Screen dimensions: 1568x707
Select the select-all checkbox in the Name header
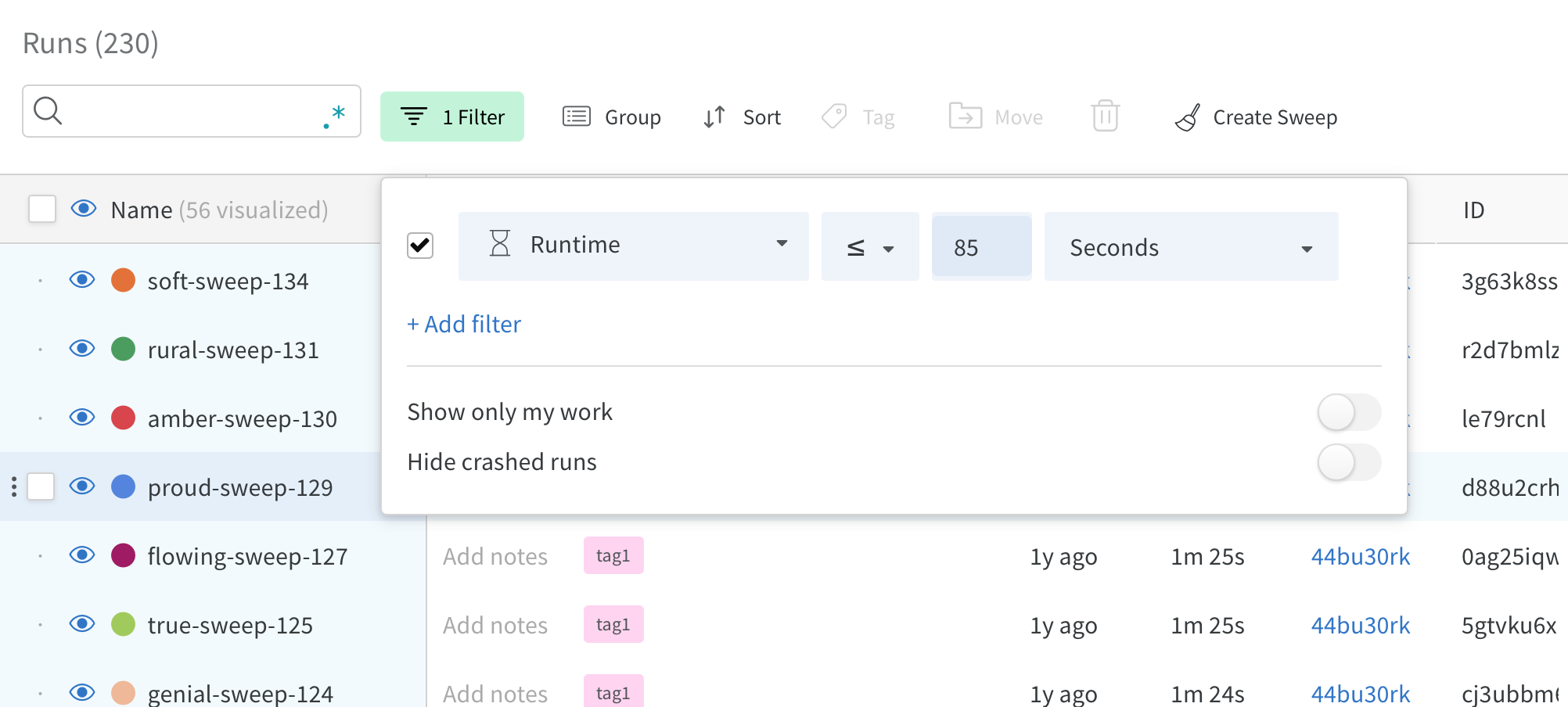[x=41, y=209]
